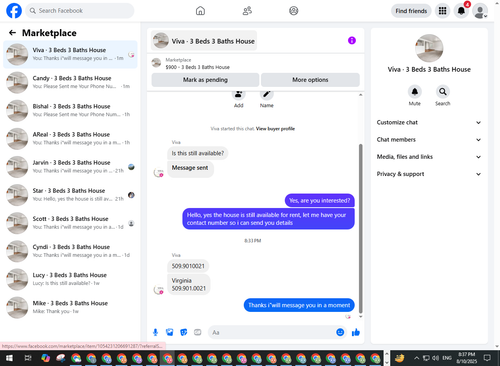Click the message 'Is this still available?'
Viewport: 500px width, 366px height.
click(x=198, y=153)
